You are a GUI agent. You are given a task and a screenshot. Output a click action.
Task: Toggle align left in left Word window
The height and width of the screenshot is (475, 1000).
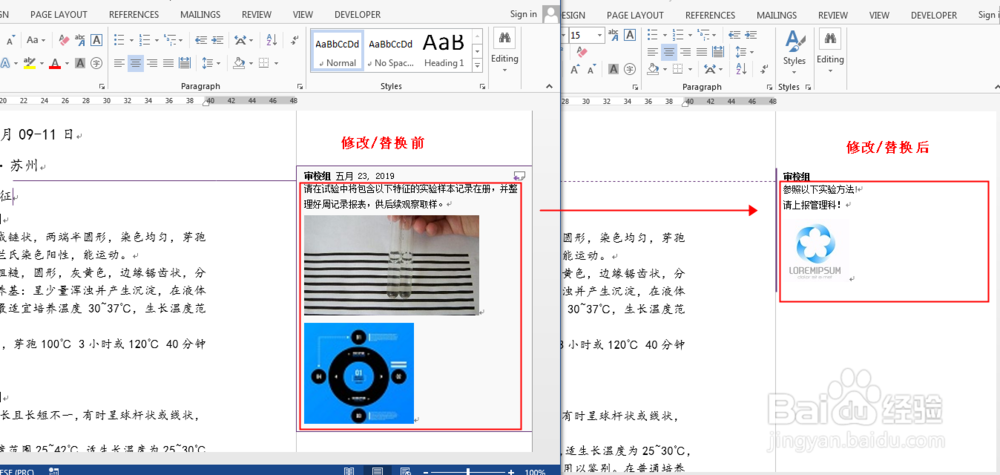point(119,62)
